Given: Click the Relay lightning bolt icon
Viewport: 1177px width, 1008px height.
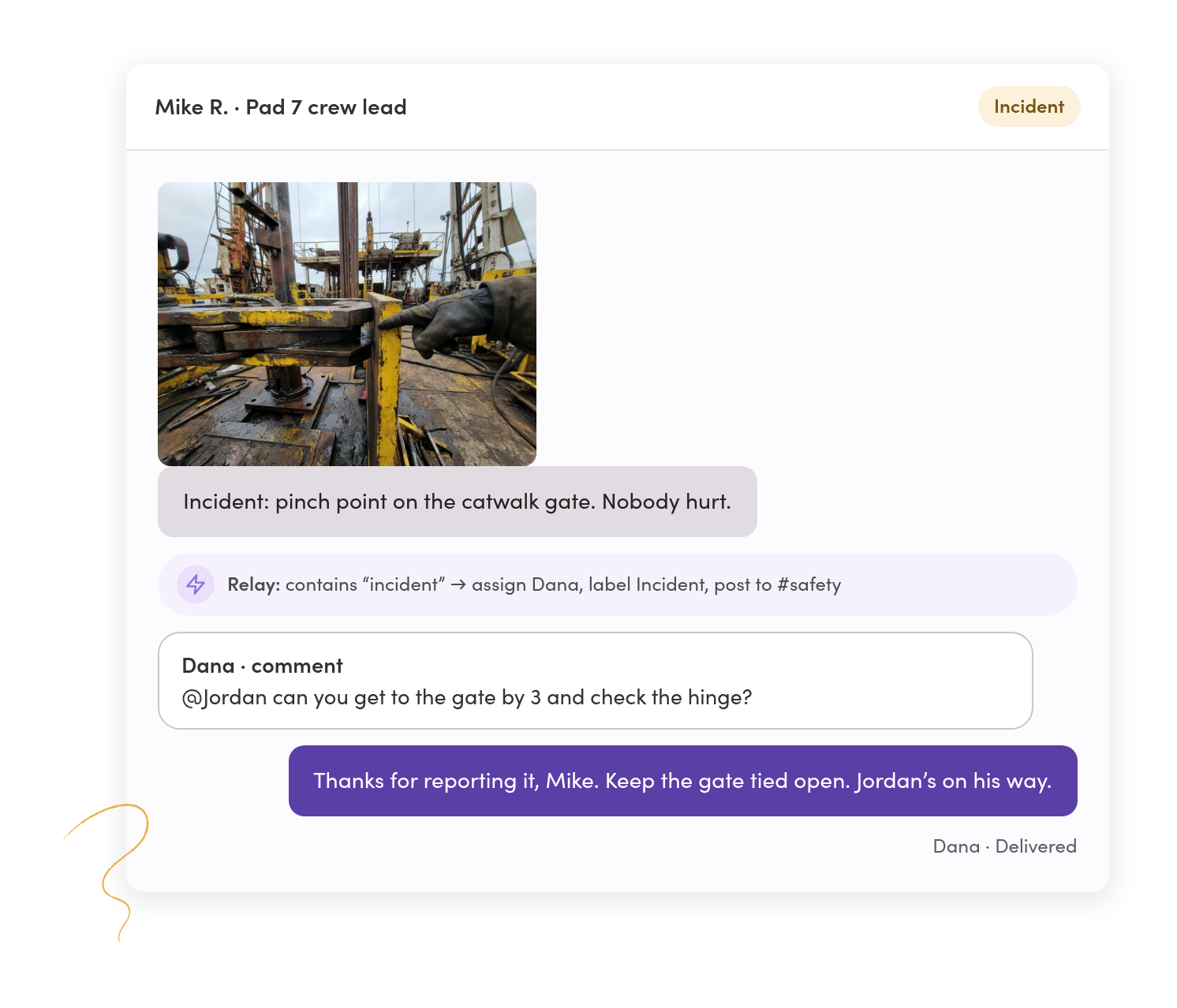Looking at the screenshot, I should (196, 584).
